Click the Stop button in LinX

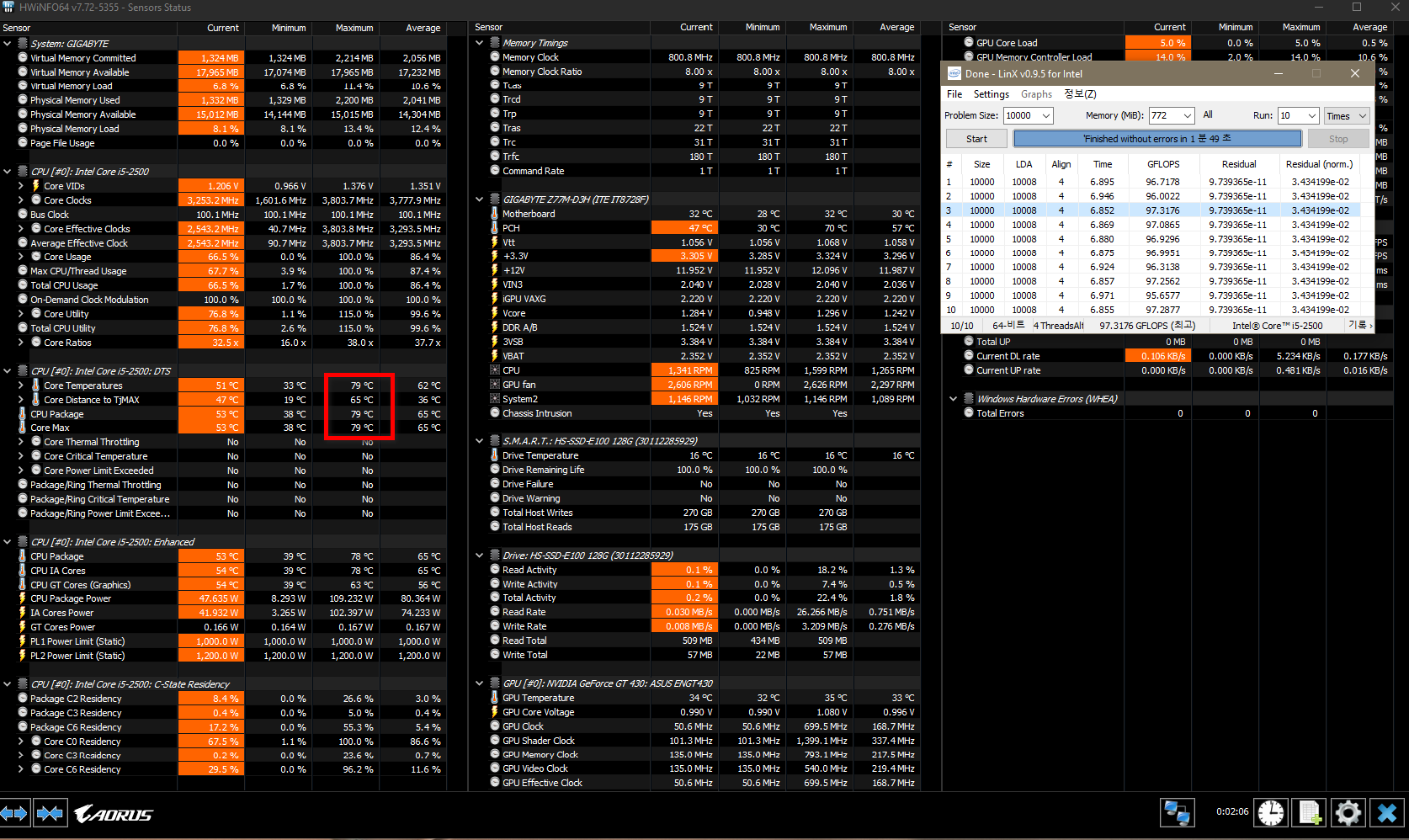pos(1338,139)
